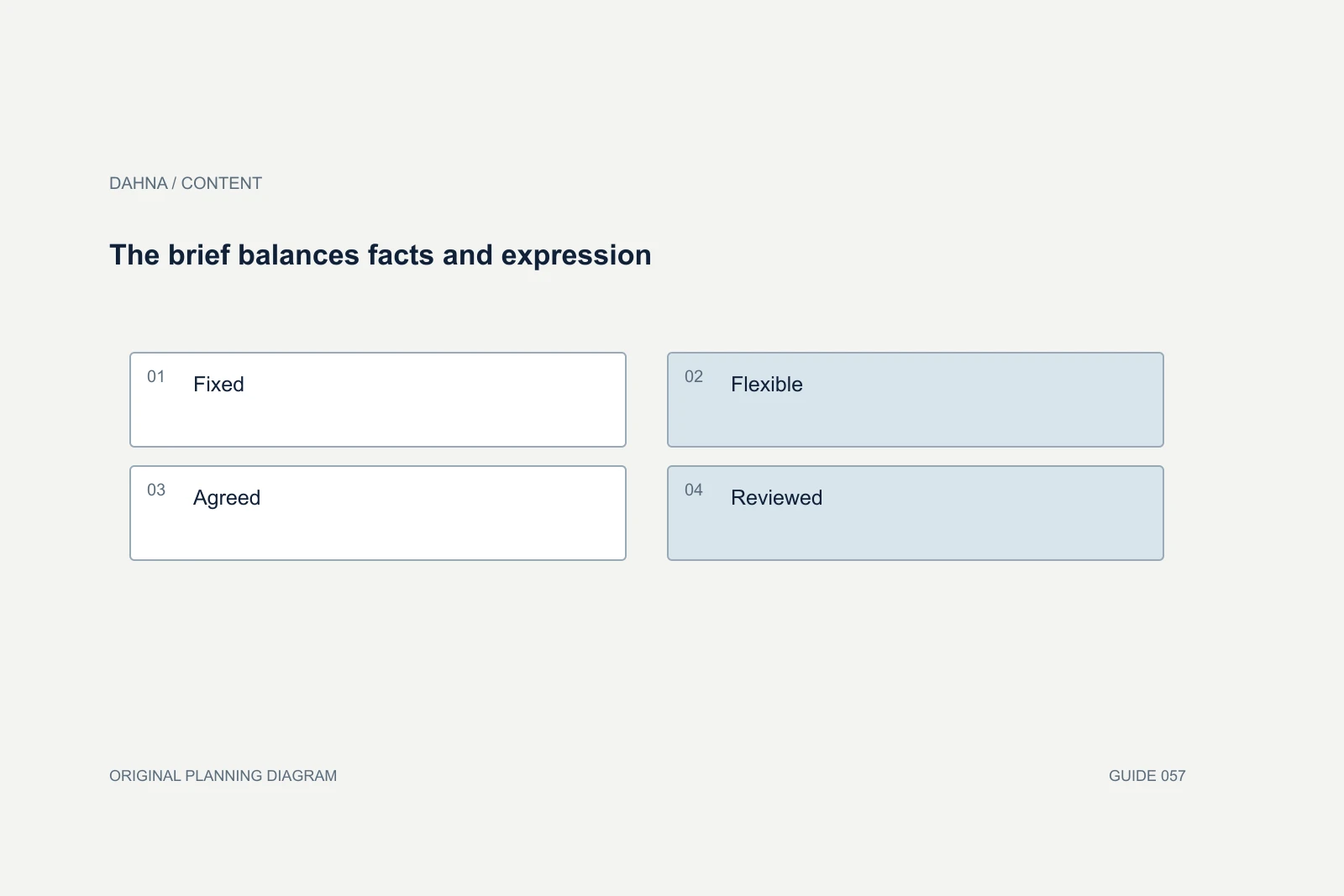Click the word expression in the heading
Screen dimensions: 1344x896
click(x=576, y=255)
